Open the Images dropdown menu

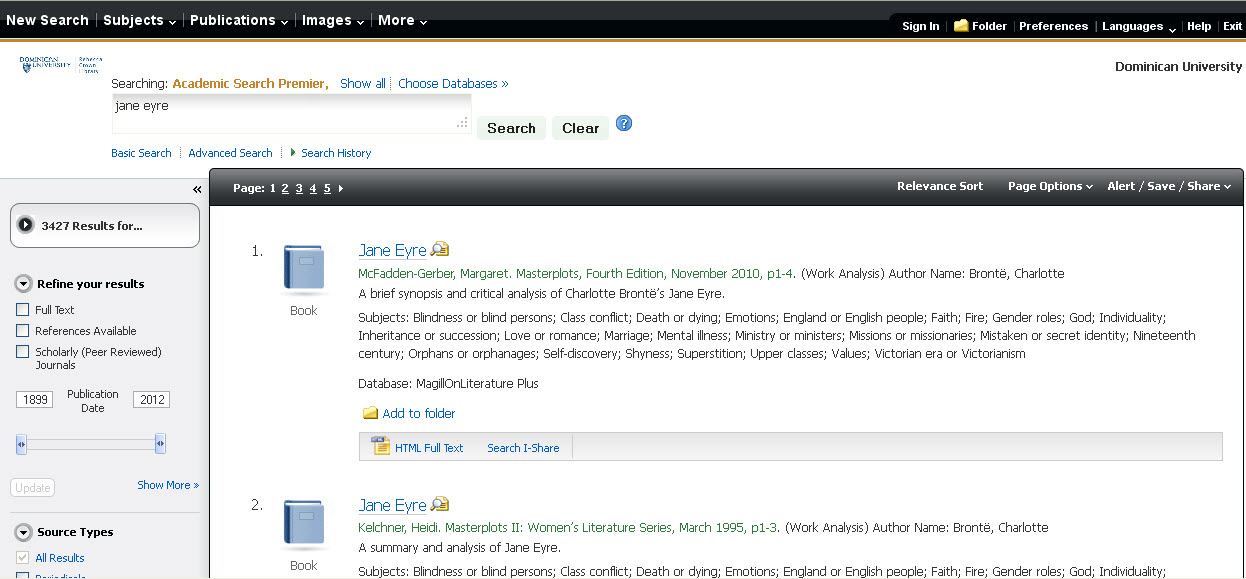tap(333, 20)
